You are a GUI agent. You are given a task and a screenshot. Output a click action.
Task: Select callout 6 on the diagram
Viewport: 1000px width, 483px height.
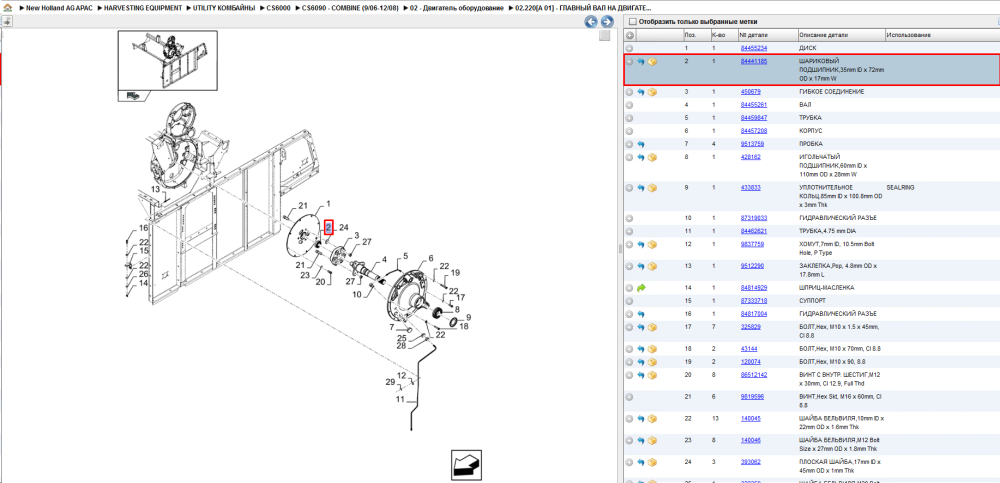point(430,258)
